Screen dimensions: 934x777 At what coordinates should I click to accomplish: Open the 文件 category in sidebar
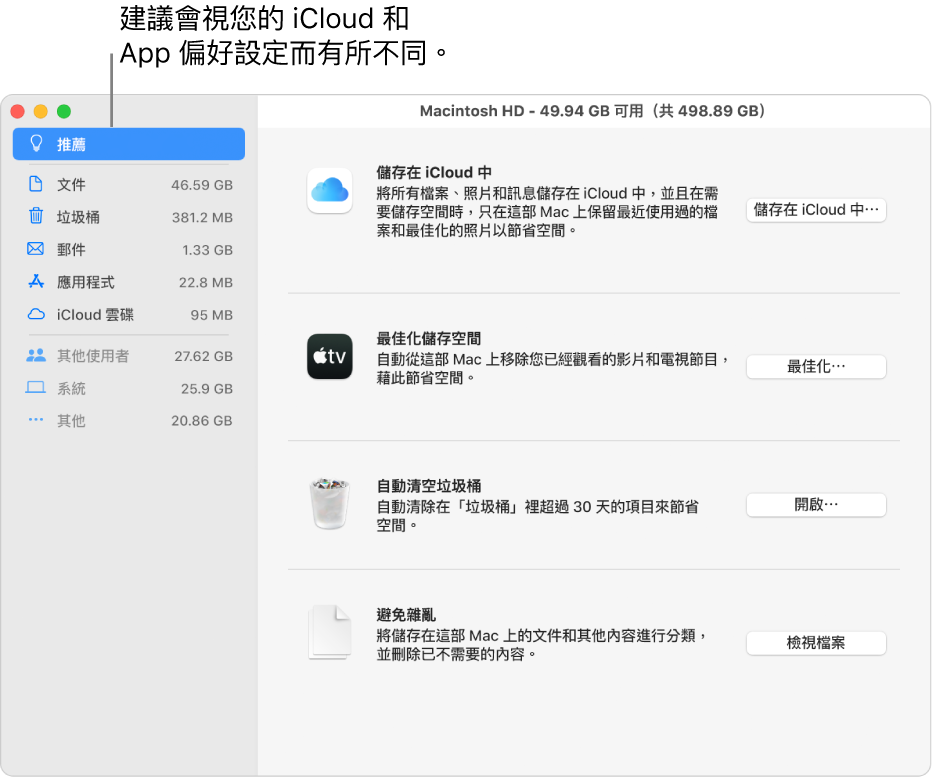[x=129, y=185]
